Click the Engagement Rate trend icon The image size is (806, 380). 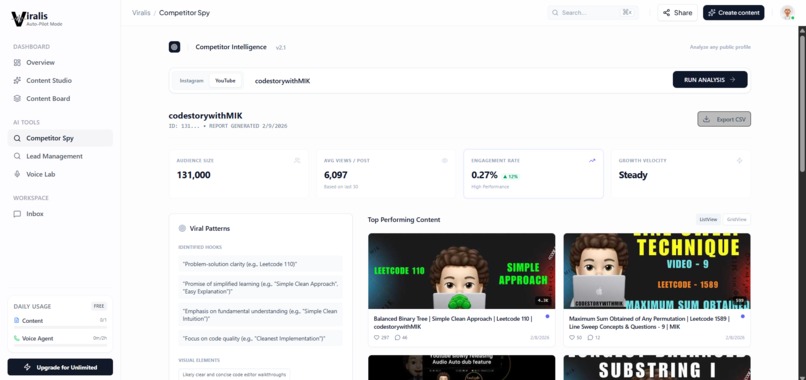pos(592,160)
